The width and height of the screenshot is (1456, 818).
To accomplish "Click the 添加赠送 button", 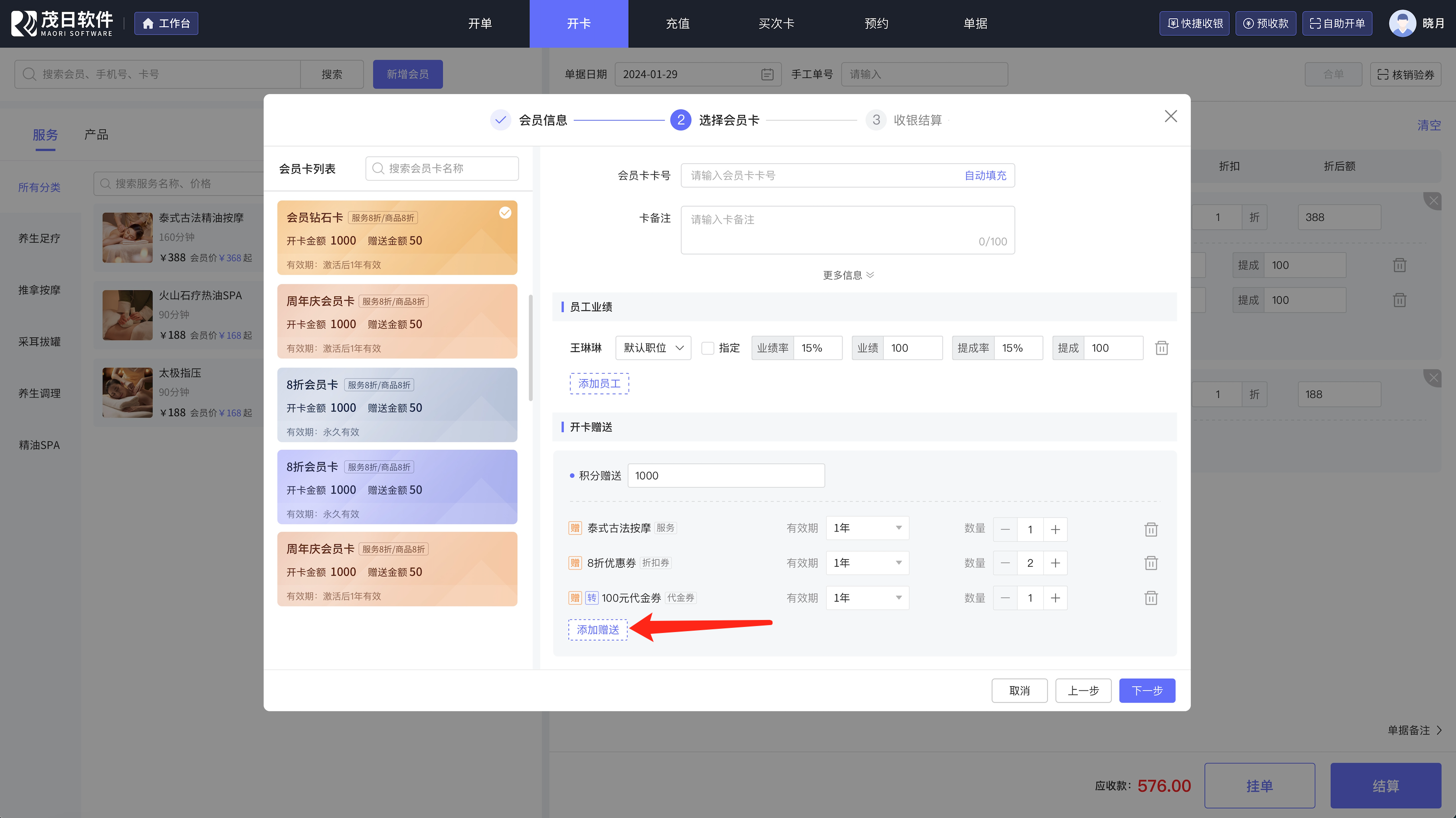I will [x=598, y=629].
